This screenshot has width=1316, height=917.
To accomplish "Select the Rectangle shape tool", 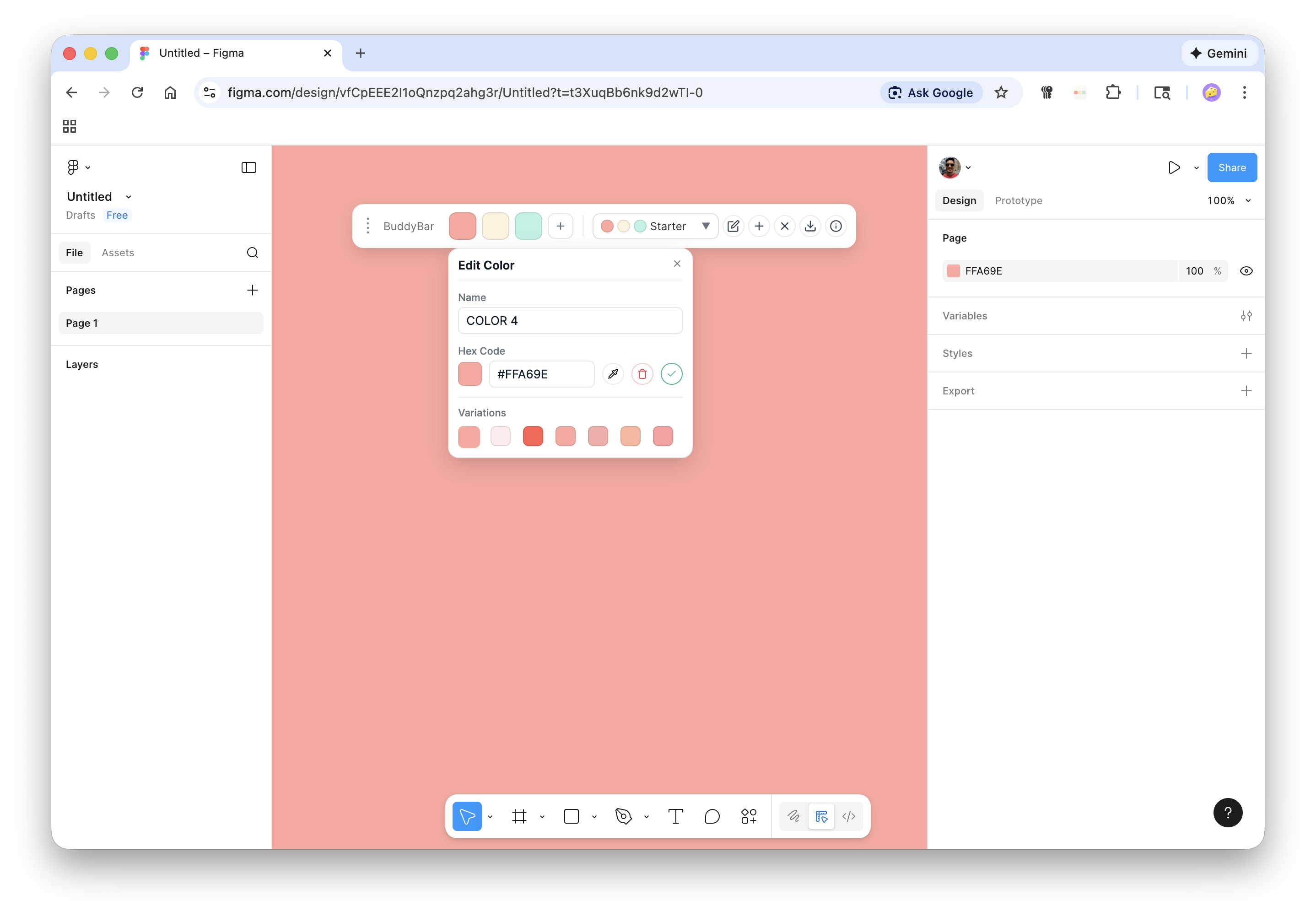I will (x=572, y=816).
